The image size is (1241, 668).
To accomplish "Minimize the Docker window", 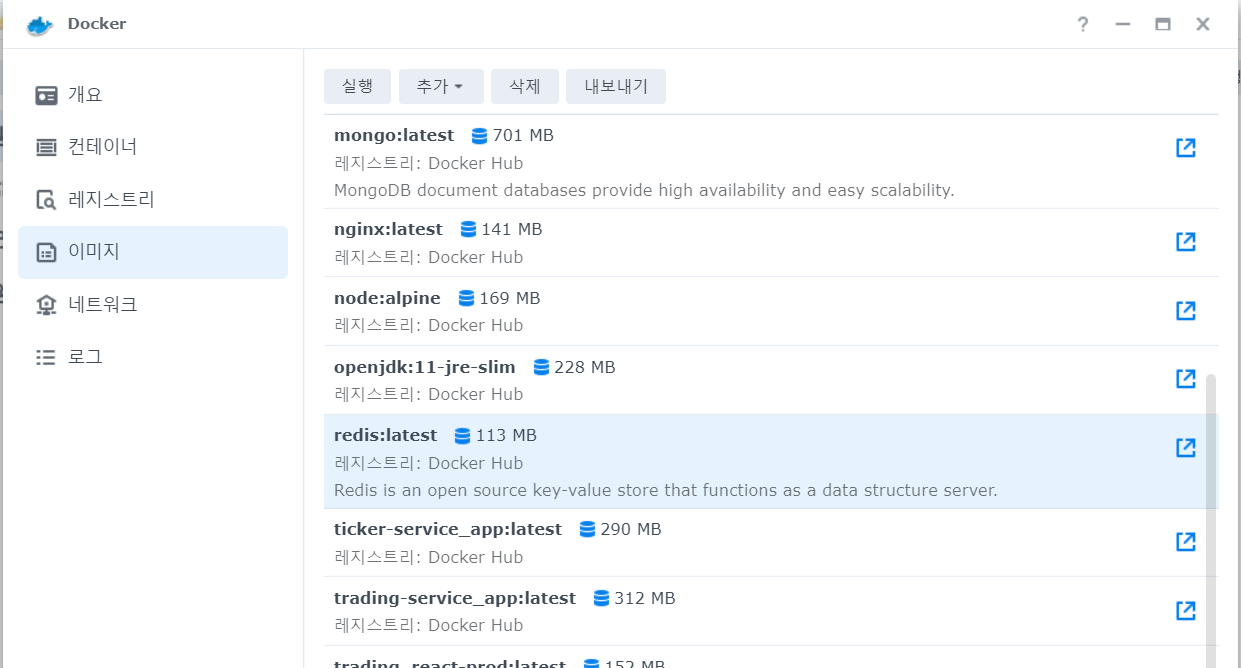I will point(1123,24).
